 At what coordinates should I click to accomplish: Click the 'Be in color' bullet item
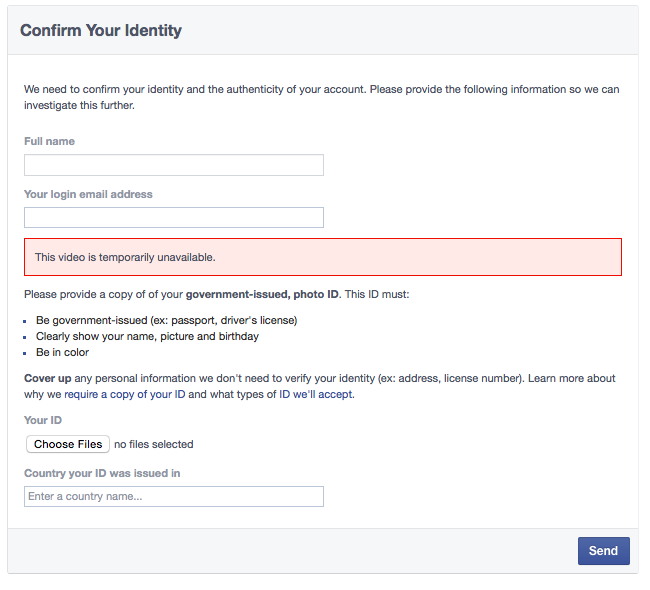click(x=62, y=352)
